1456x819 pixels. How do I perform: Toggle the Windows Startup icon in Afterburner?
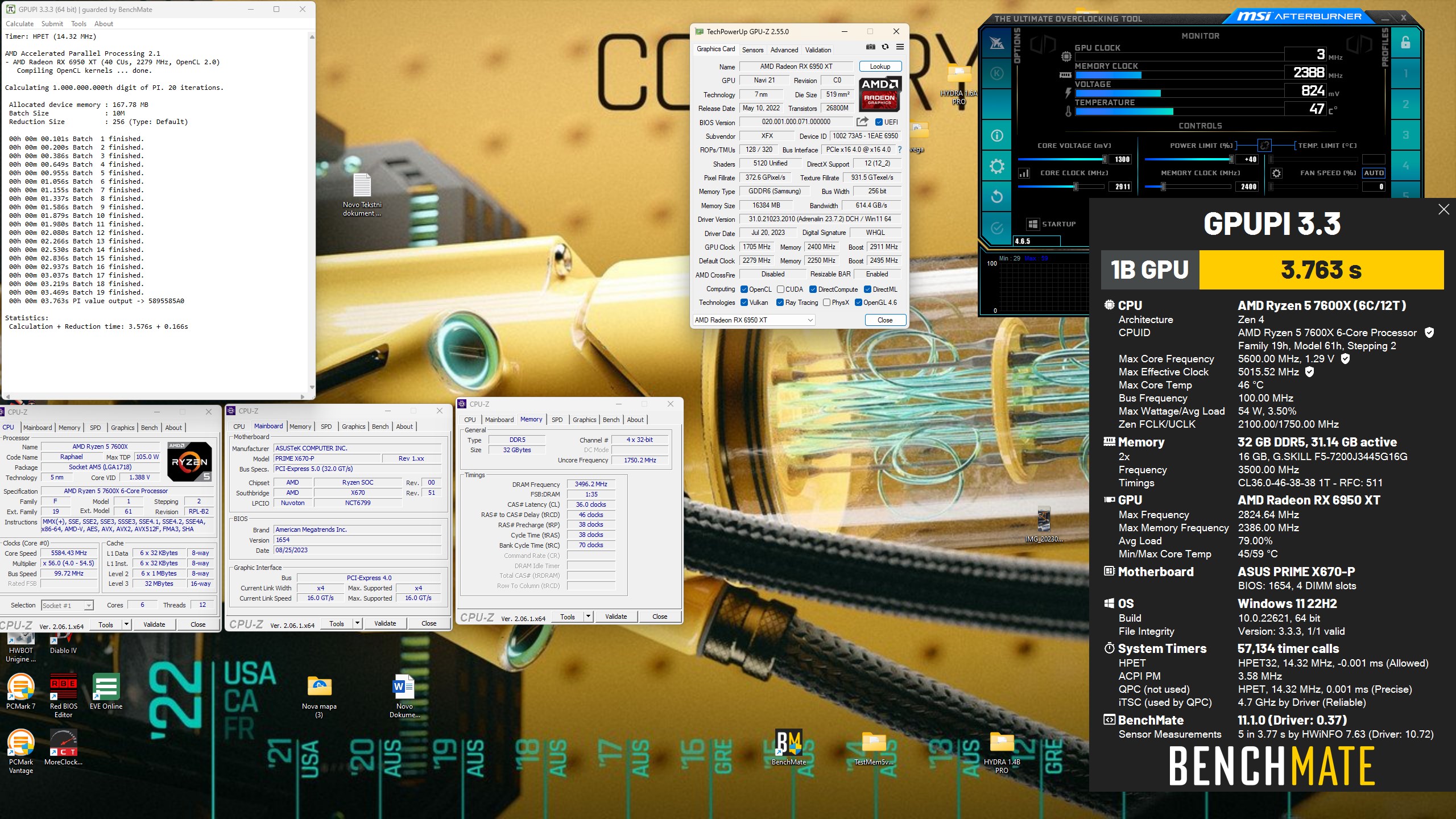coord(1033,224)
